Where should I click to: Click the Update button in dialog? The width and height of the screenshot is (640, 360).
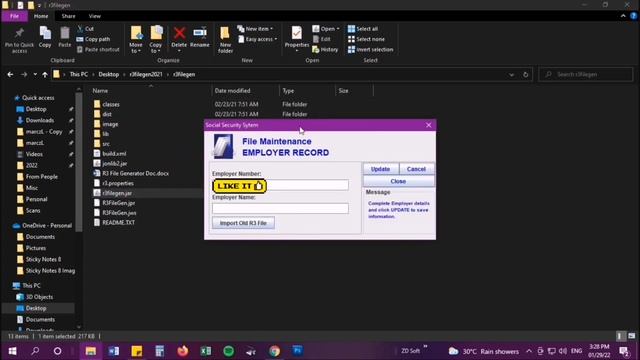point(380,169)
